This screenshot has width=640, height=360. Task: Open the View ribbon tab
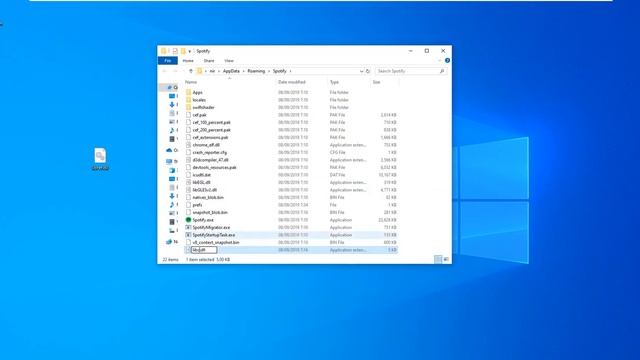coord(229,61)
